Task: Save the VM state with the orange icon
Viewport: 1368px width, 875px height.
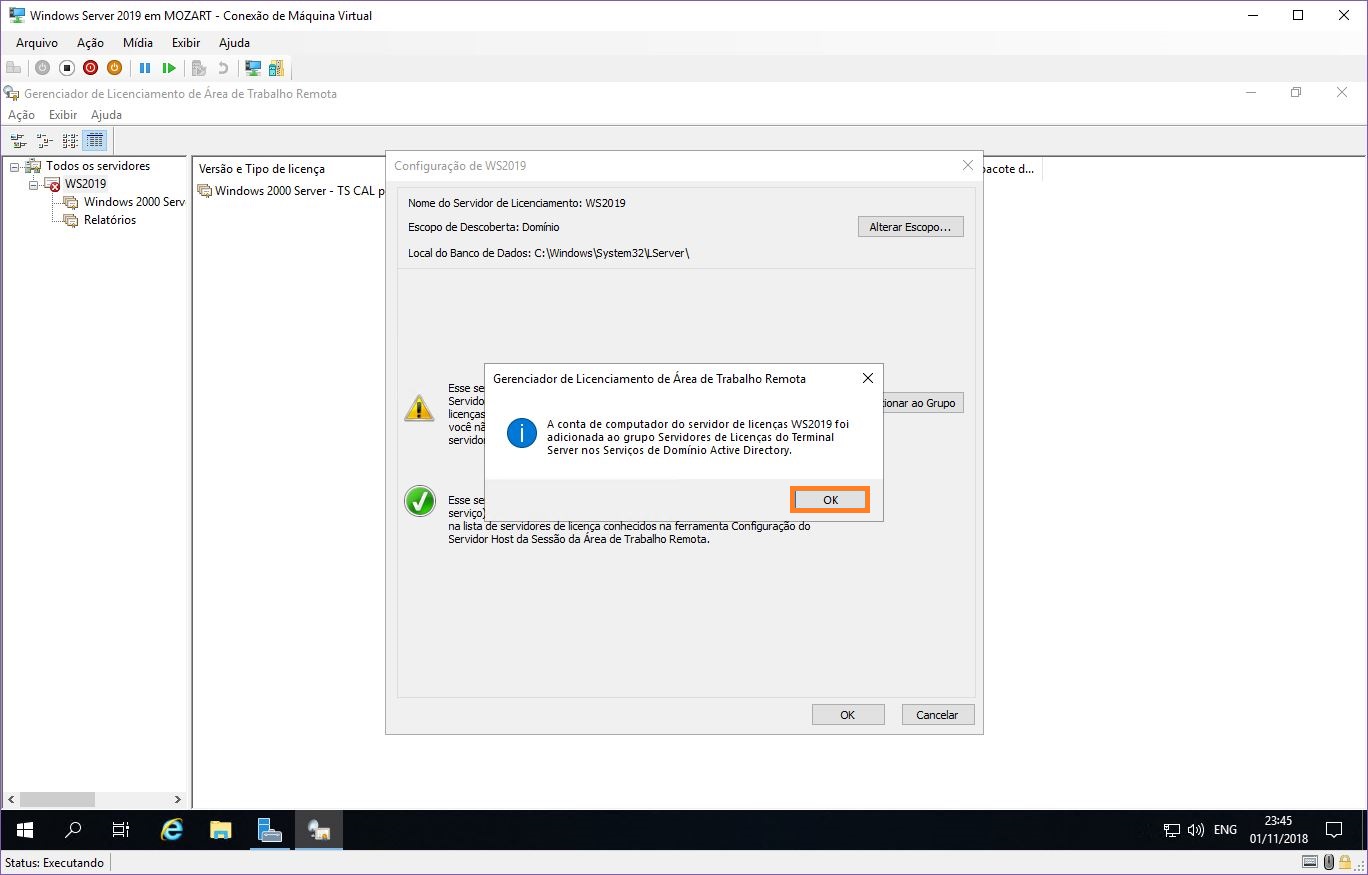Action: click(x=114, y=68)
